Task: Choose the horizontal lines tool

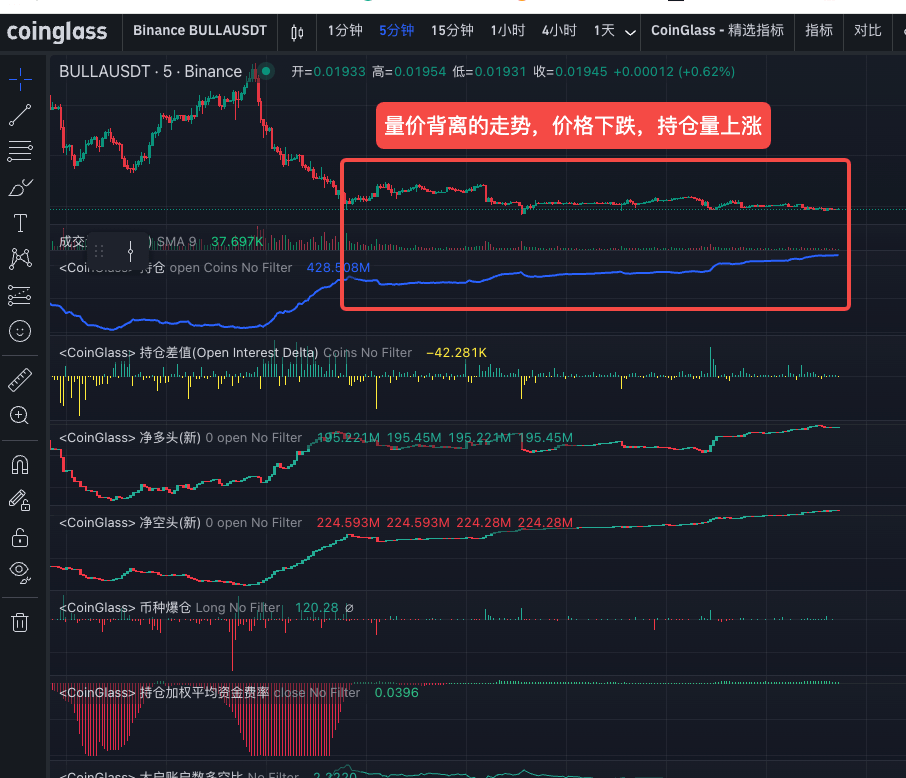Action: pyautogui.click(x=20, y=151)
